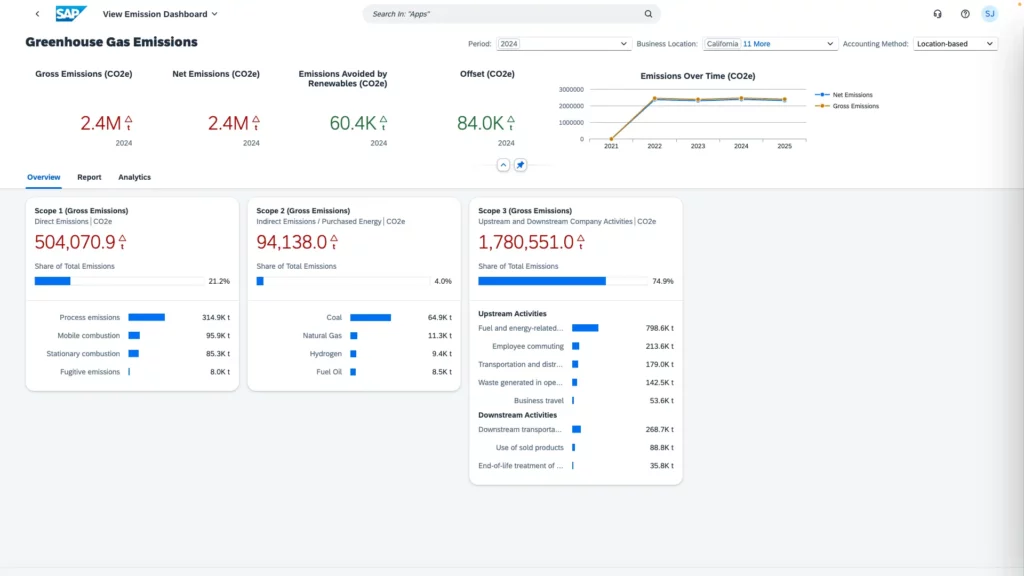Screen dimensions: 1024x576
Task: Open the support headset icon
Action: pos(937,14)
